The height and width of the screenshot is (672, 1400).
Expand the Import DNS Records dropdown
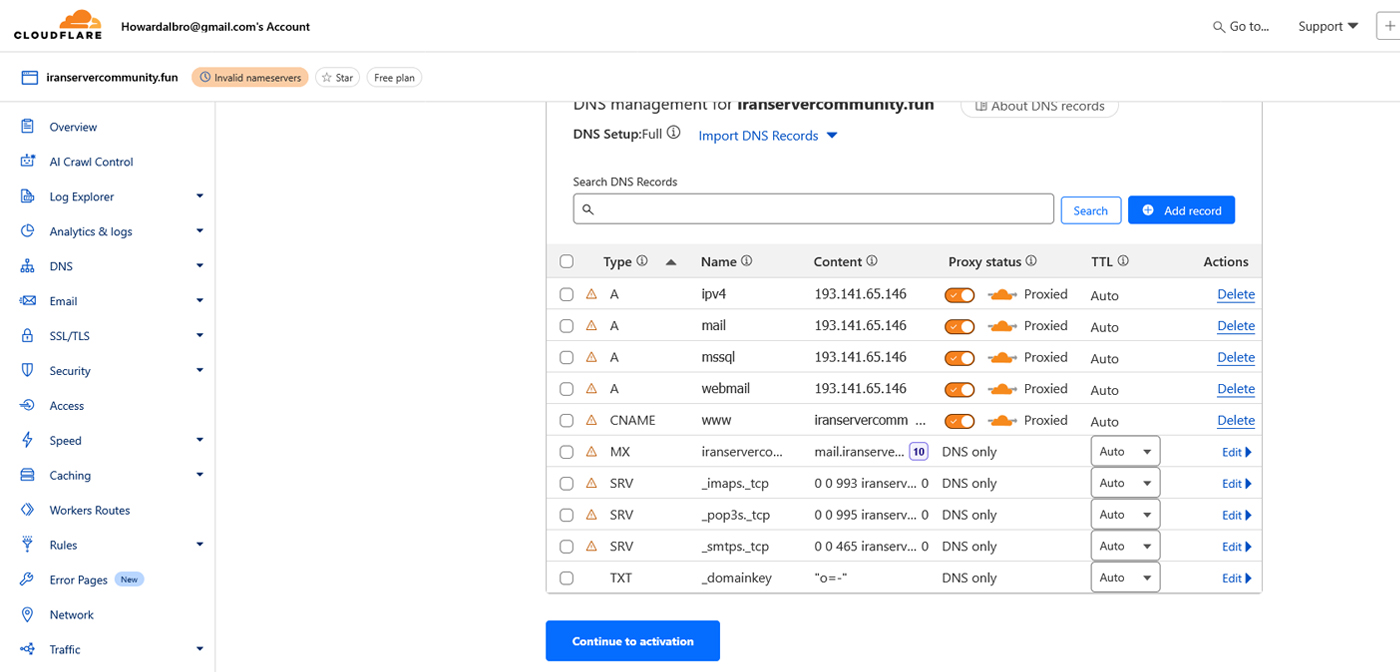767,136
